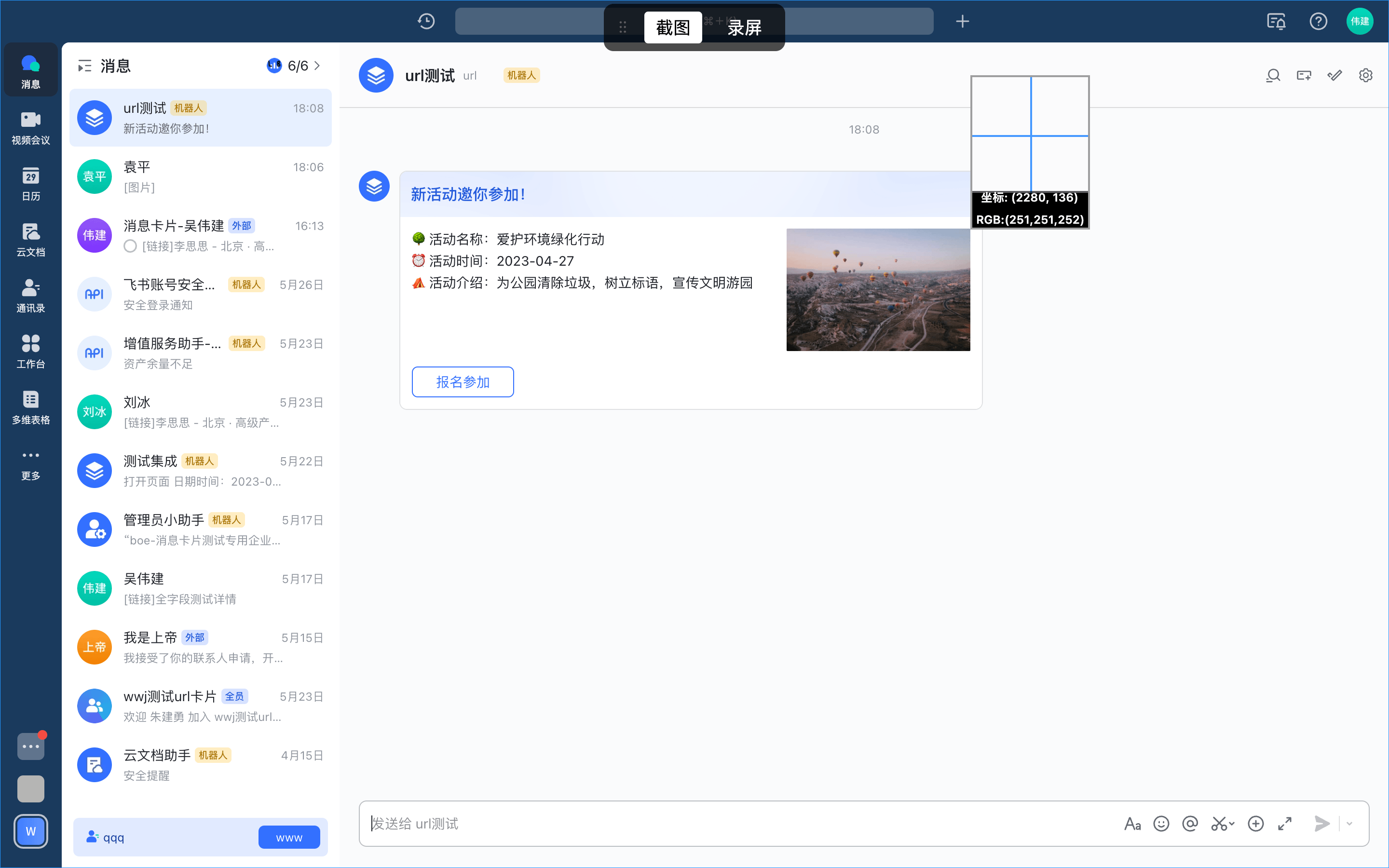Open 管理员小助手 conversation
Image resolution: width=1389 pixels, height=868 pixels.
tap(200, 529)
